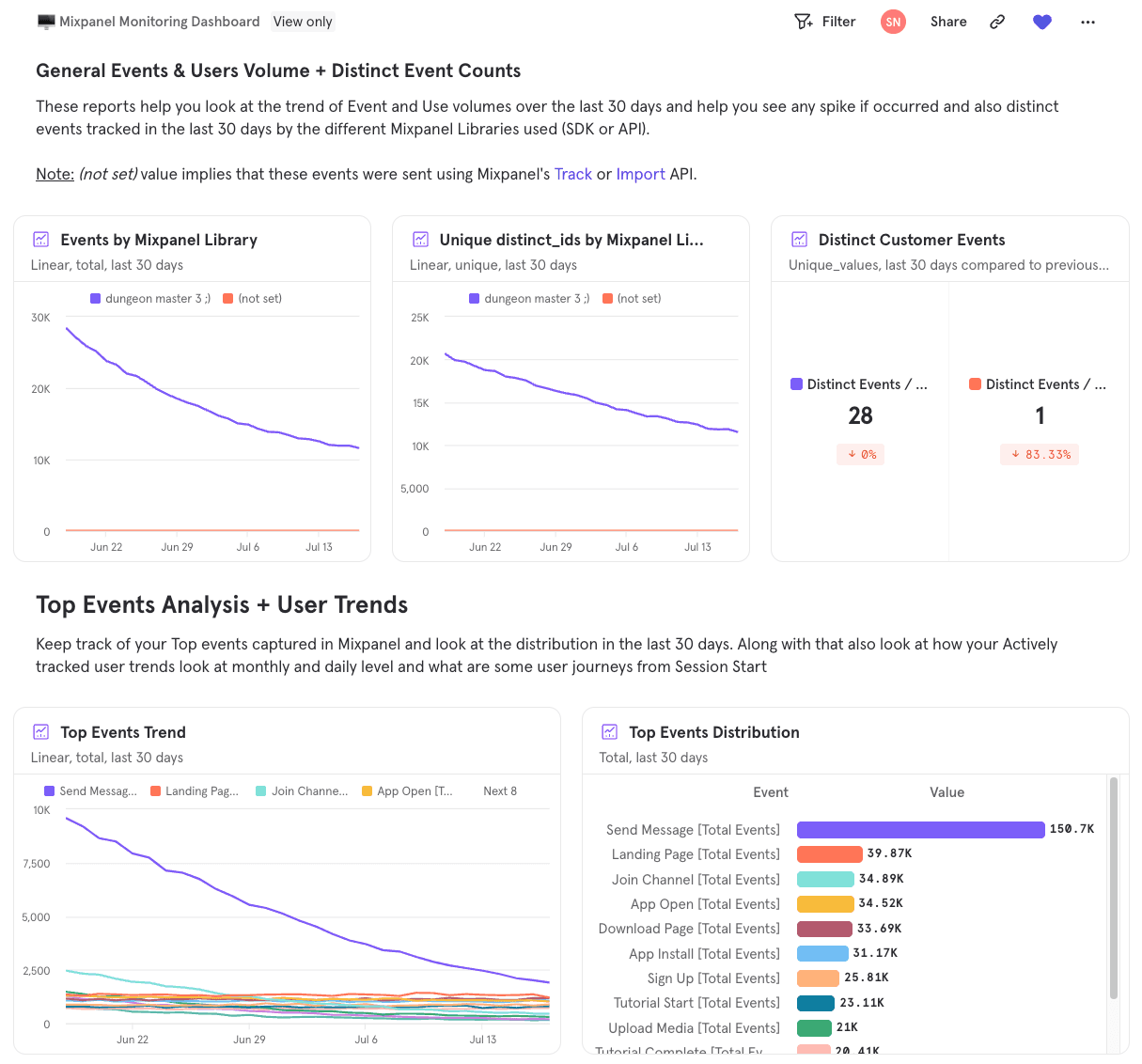The image size is (1142, 1064).
Task: Open Unique distinct_ids by Mixpanel Library report title
Action: click(571, 240)
